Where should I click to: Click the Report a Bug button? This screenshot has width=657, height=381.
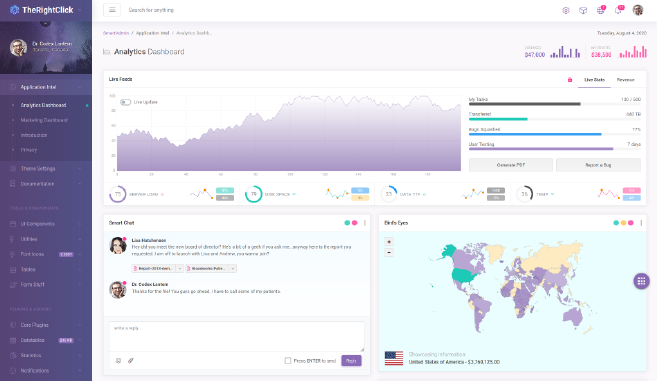(x=598, y=165)
